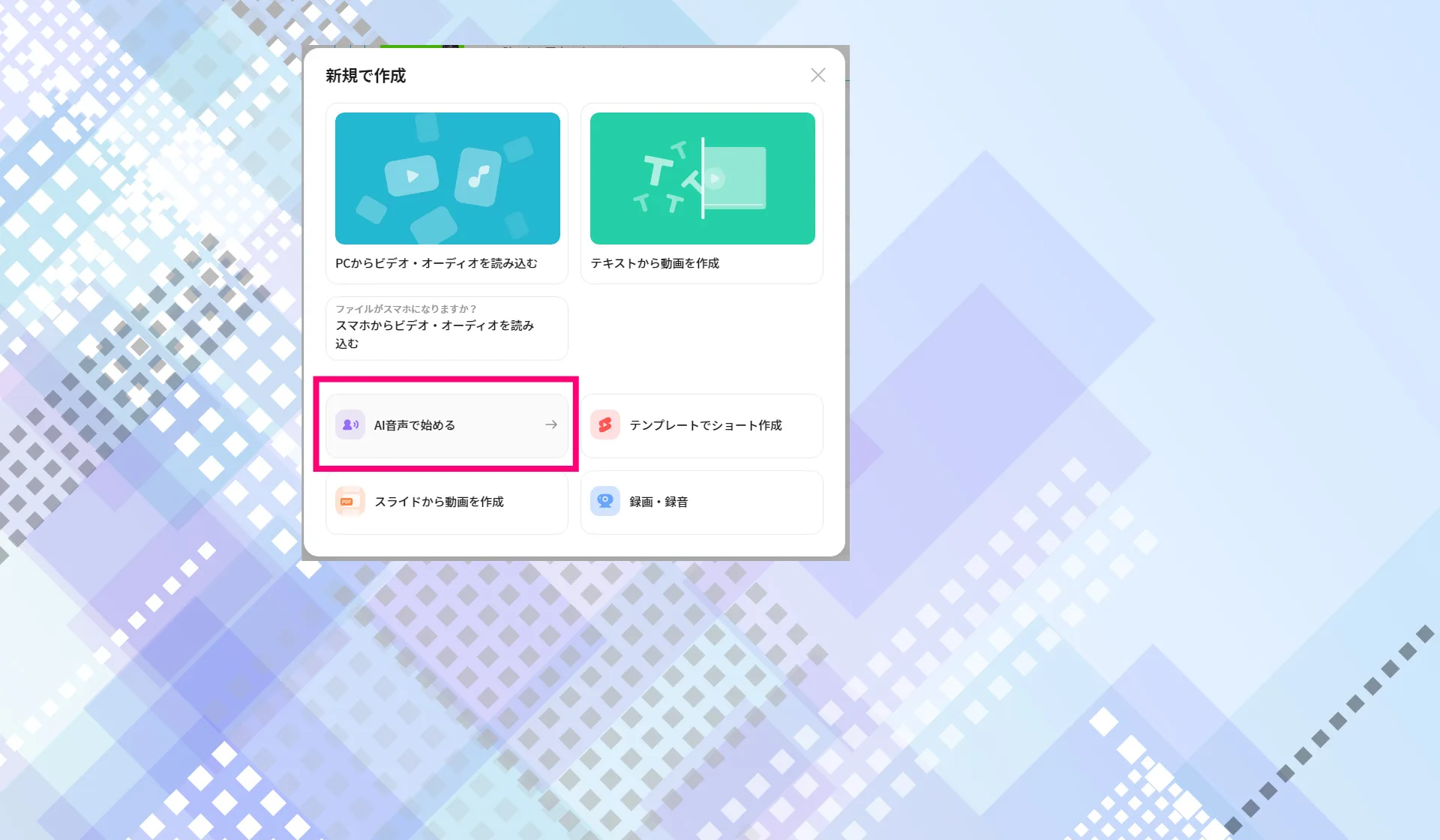
Task: Click the video frame in the green thumbnail
Action: click(x=737, y=178)
